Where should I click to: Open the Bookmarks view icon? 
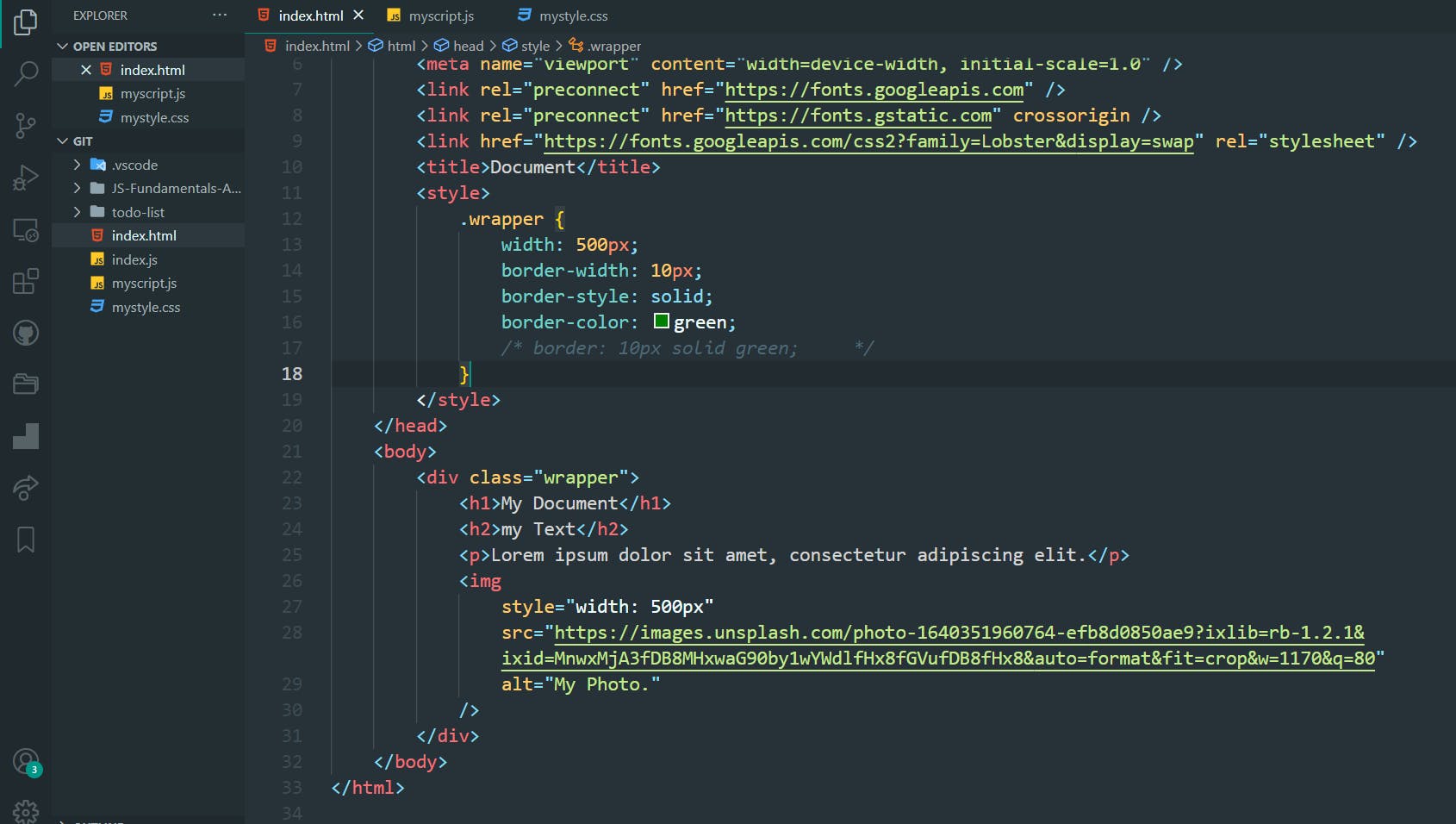(x=26, y=540)
